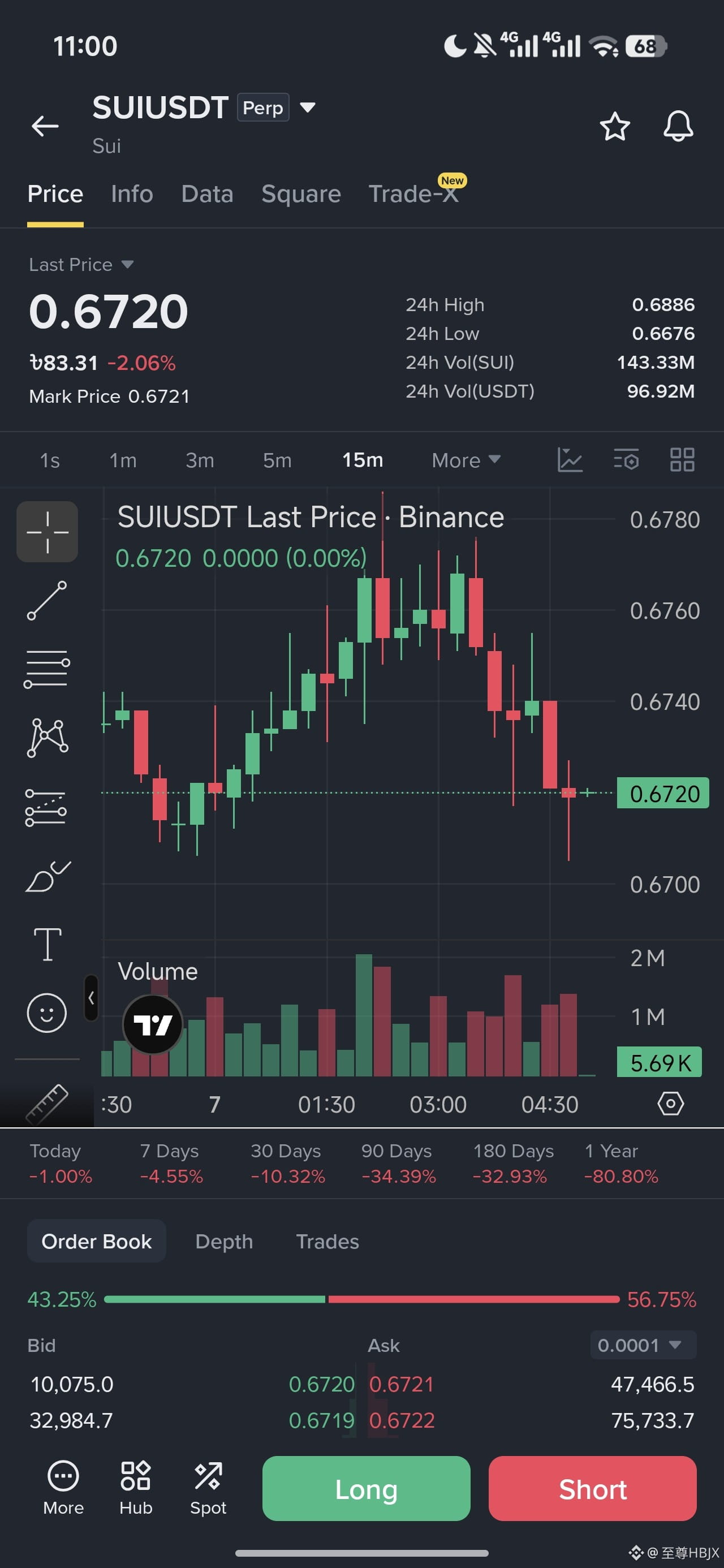Expand the More timeframes dropdown
Screen dimensions: 724x1568
(466, 459)
